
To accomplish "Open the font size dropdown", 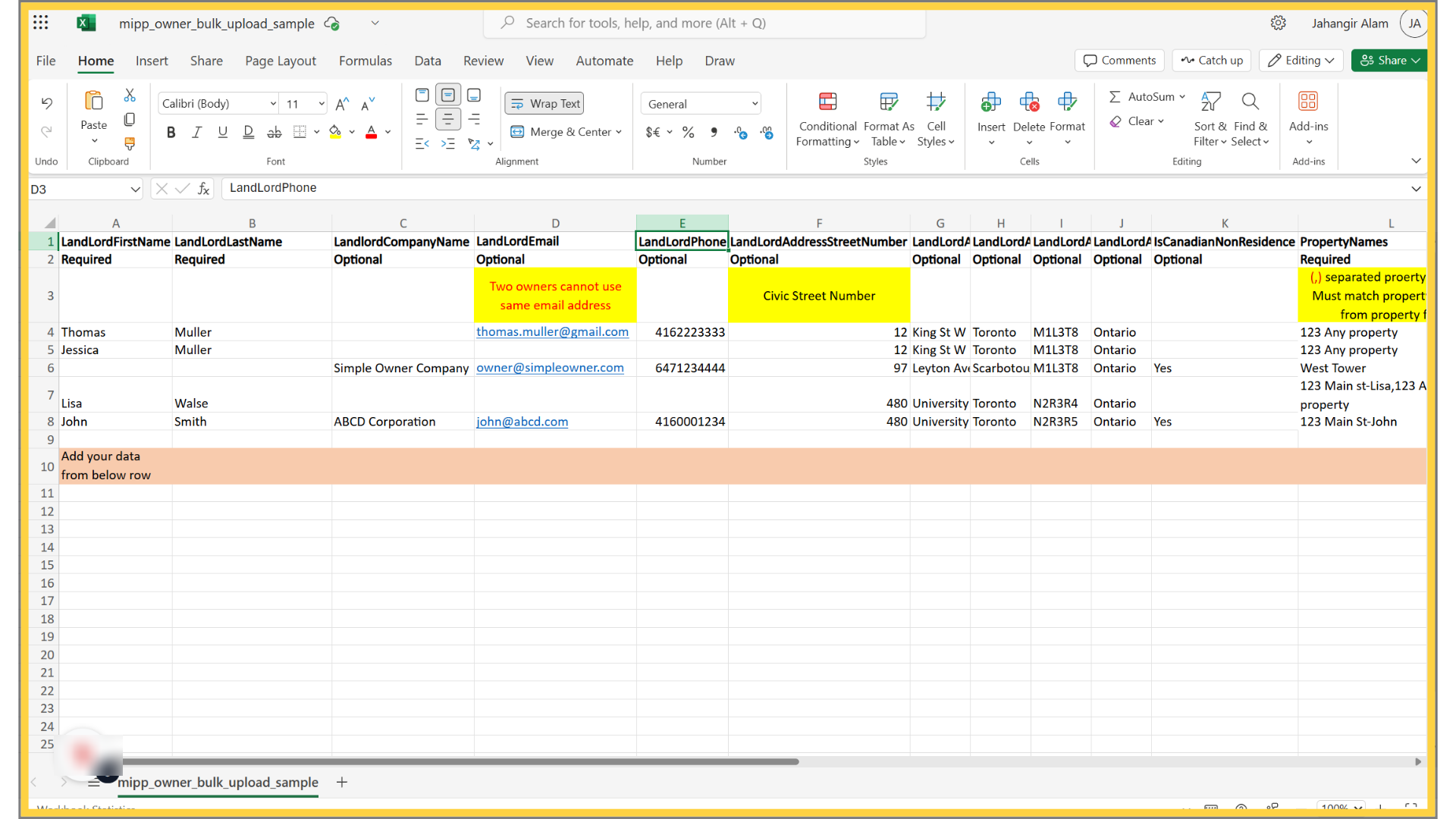I will 322,104.
